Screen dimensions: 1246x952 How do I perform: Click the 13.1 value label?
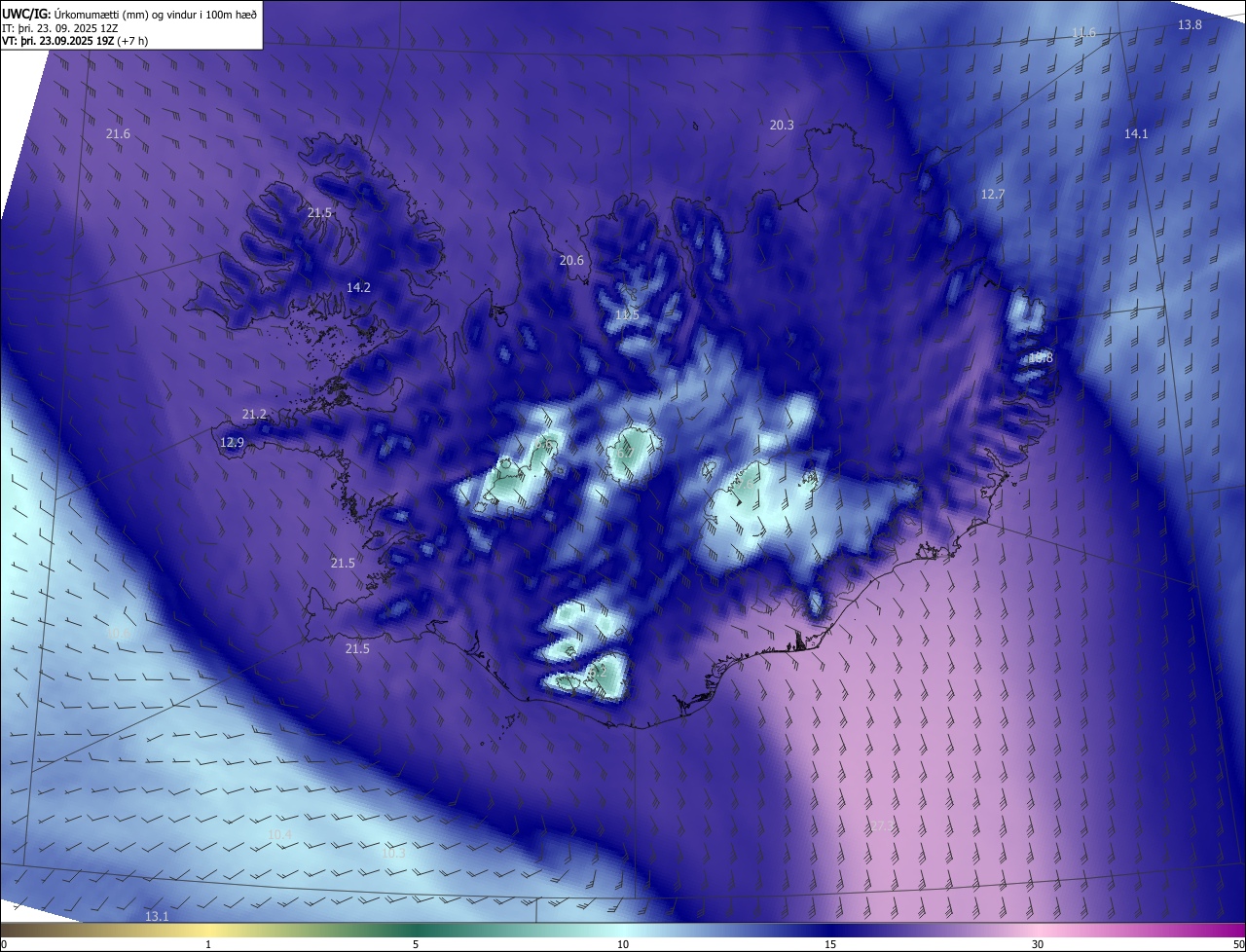coord(157,916)
